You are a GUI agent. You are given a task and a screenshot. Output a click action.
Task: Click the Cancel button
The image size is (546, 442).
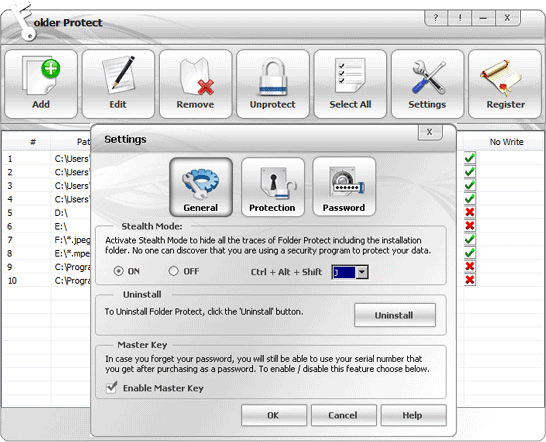tap(343, 415)
